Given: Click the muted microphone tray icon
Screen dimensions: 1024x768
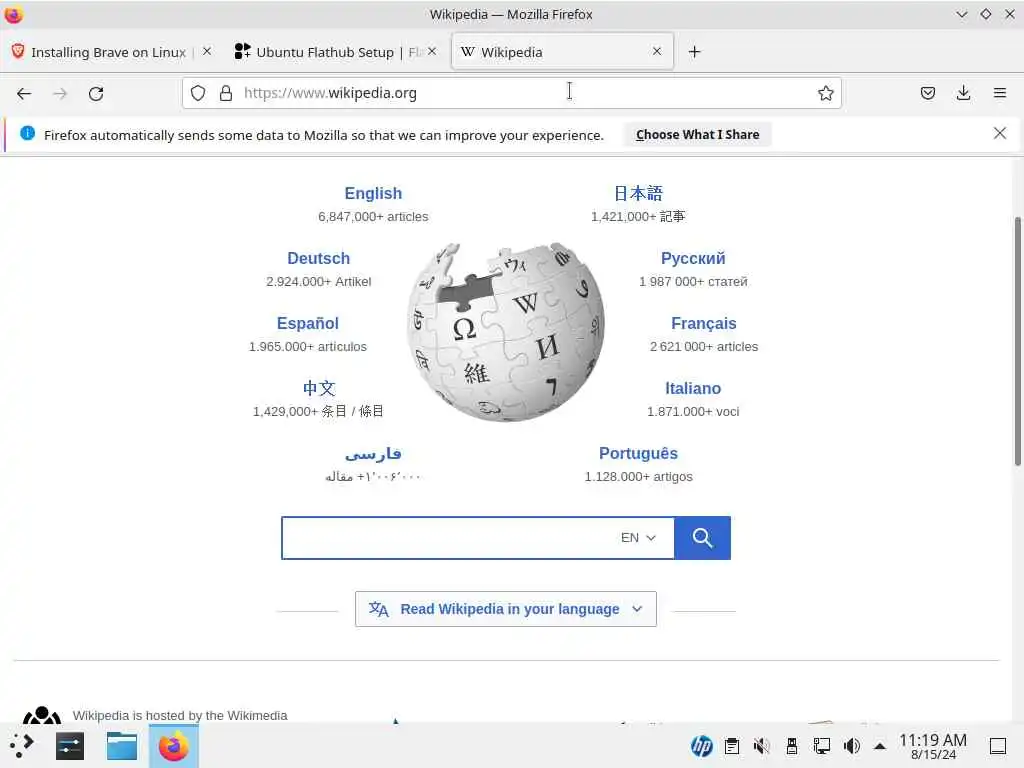Looking at the screenshot, I should pos(761,746).
